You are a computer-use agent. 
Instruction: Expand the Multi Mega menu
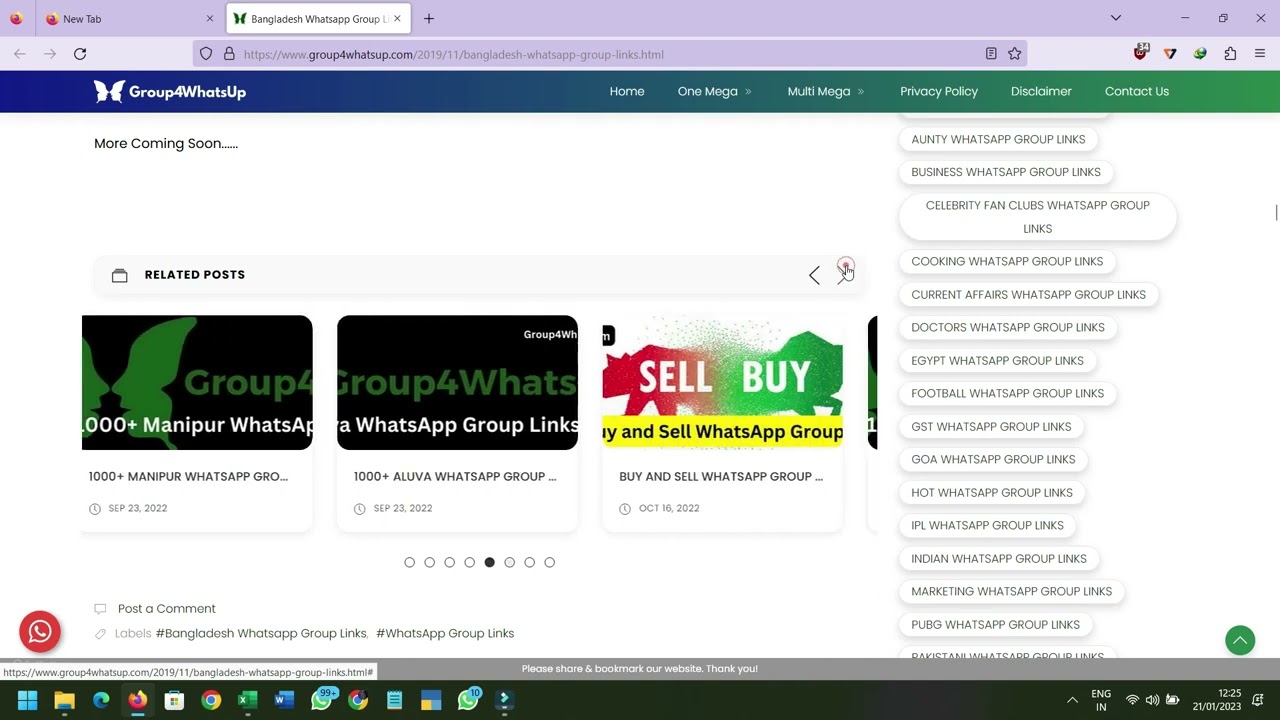click(x=826, y=91)
